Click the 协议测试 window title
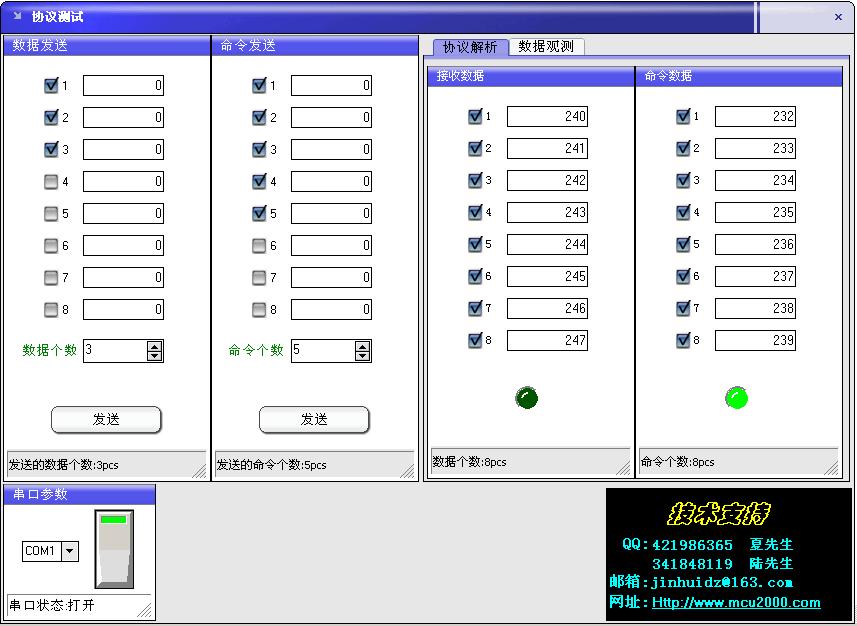The image size is (857, 626). point(57,17)
